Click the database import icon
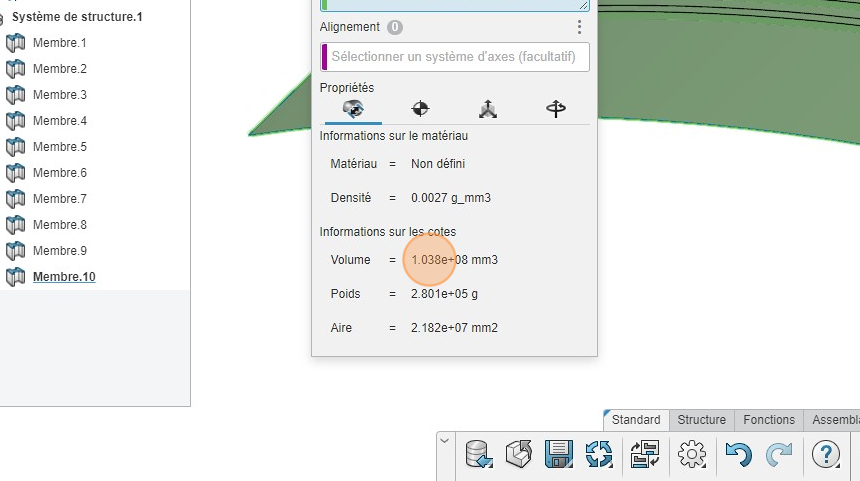 (478, 454)
